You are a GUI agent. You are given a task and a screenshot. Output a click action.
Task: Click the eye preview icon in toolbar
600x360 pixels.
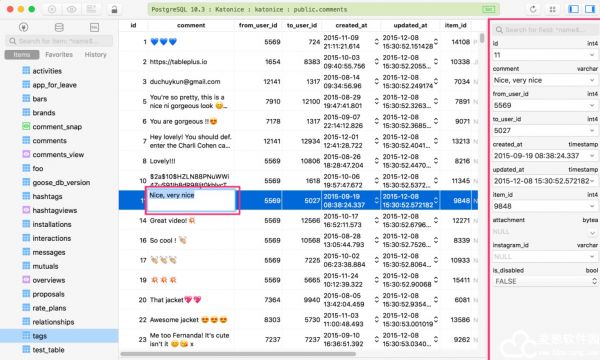point(72,9)
